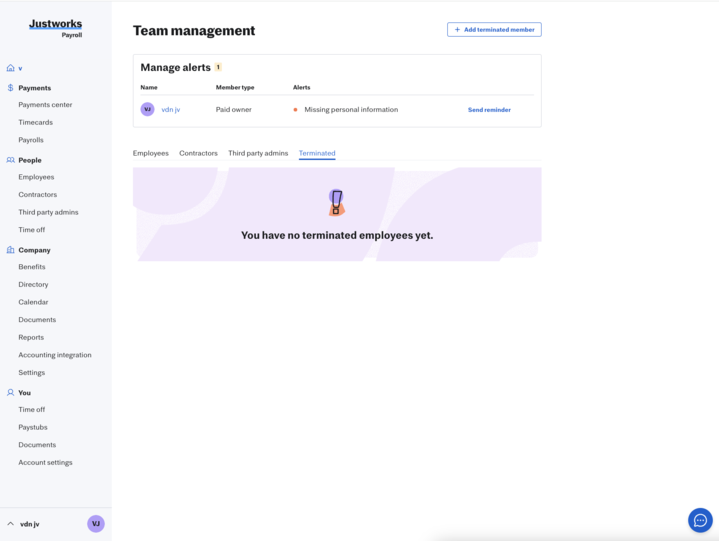719x541 pixels.
Task: Click the VJ avatar in alerts row
Action: tap(147, 109)
